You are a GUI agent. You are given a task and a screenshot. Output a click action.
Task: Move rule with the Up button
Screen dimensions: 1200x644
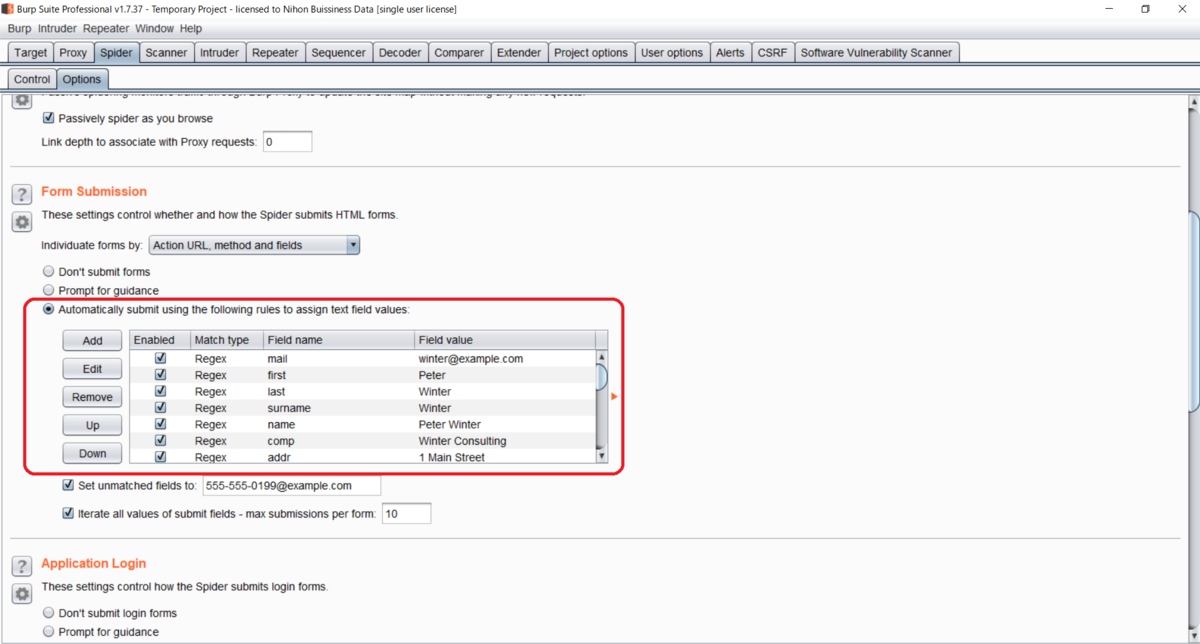click(92, 425)
